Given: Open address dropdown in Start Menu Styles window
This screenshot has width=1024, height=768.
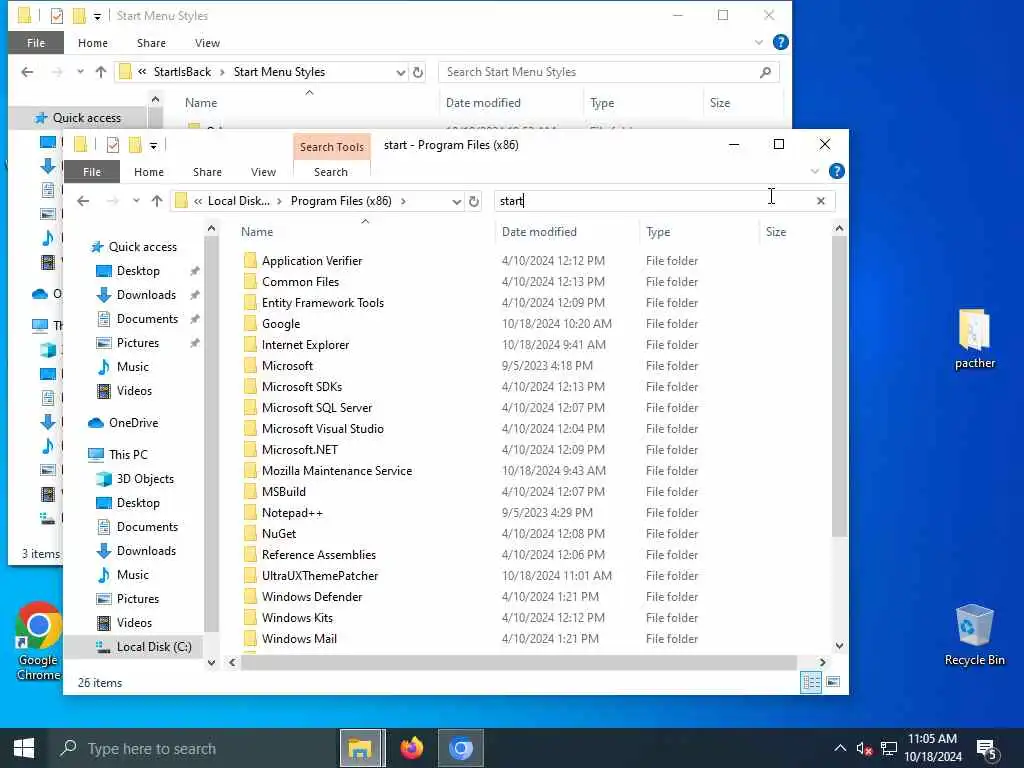Looking at the screenshot, I should (400, 72).
